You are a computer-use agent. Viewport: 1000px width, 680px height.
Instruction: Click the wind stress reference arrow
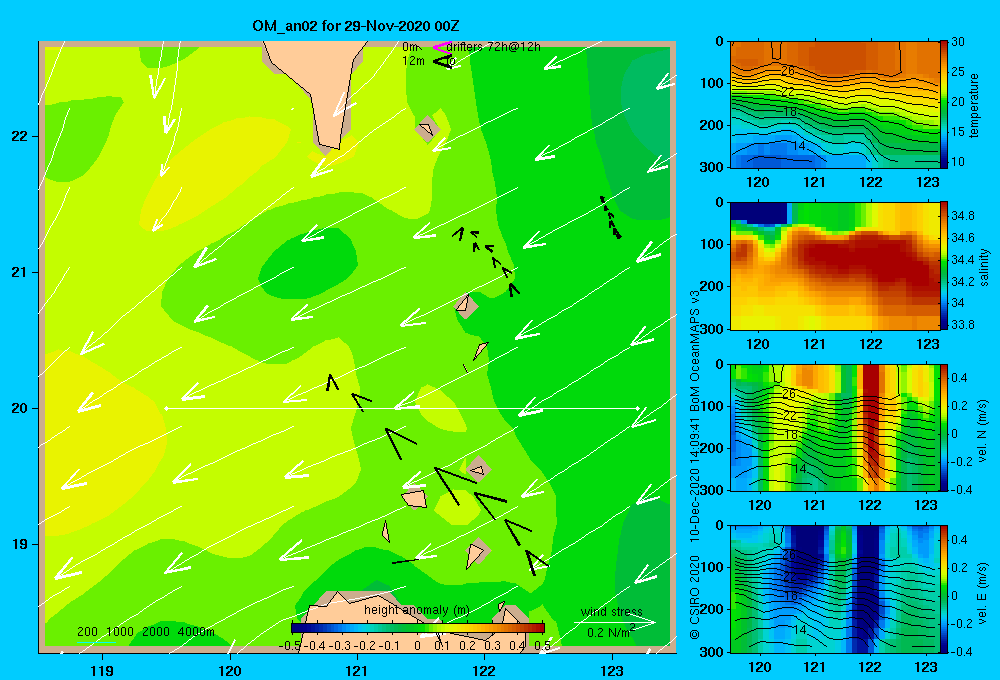[614, 622]
